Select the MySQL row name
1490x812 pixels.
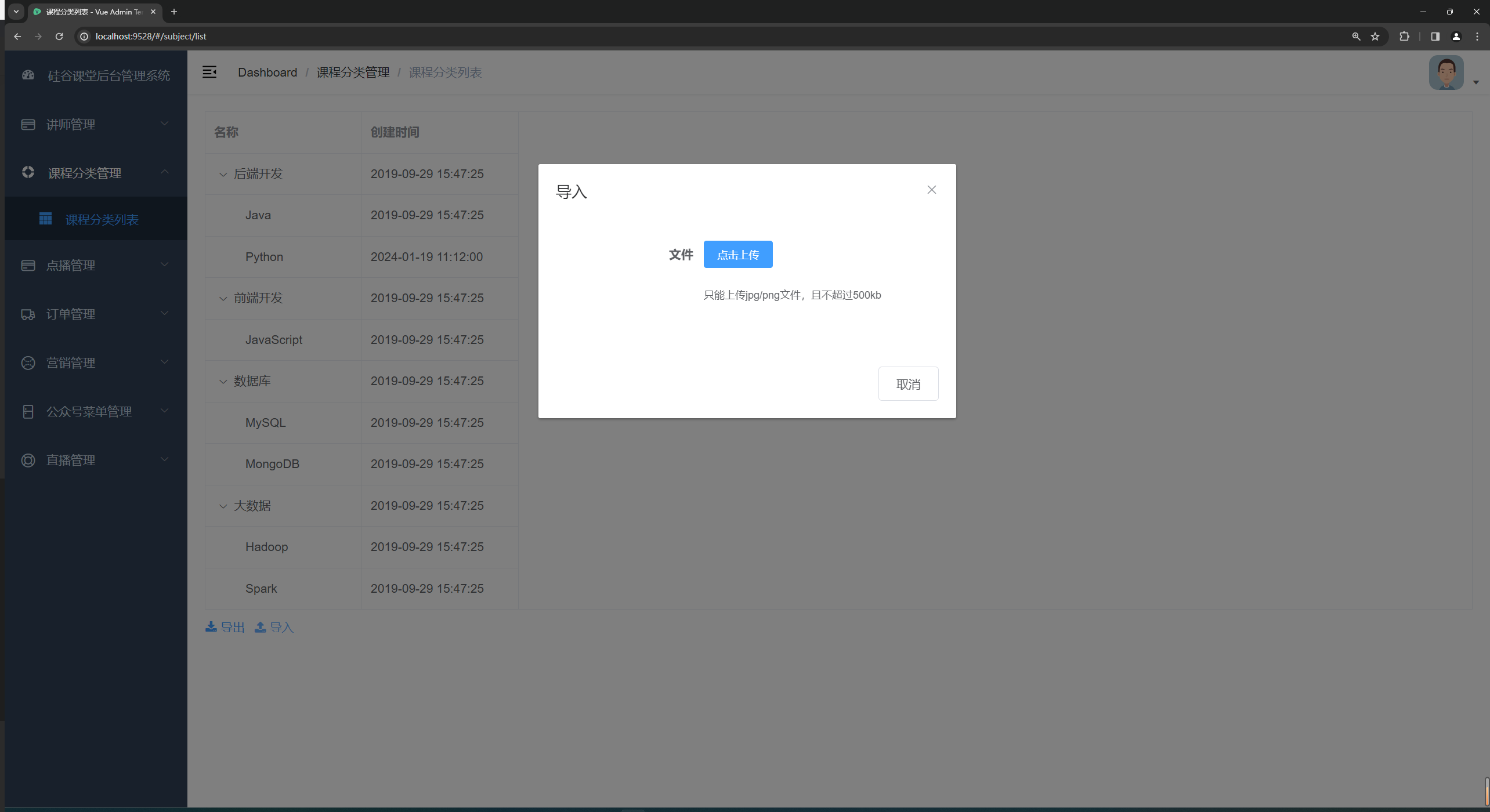(x=266, y=422)
